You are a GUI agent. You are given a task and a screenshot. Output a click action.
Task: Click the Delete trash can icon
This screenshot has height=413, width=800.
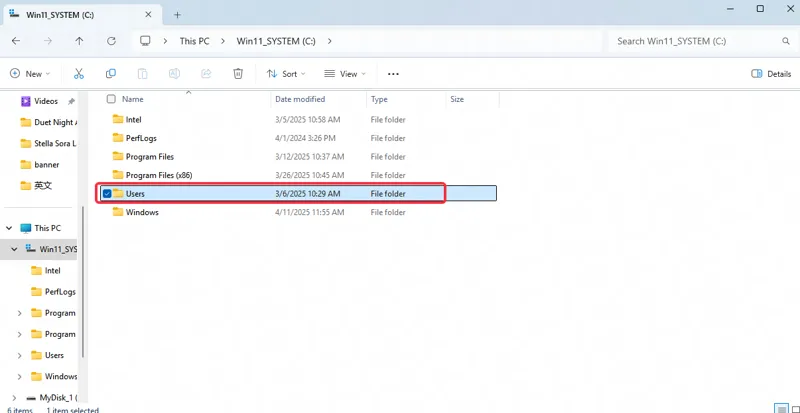(x=238, y=74)
